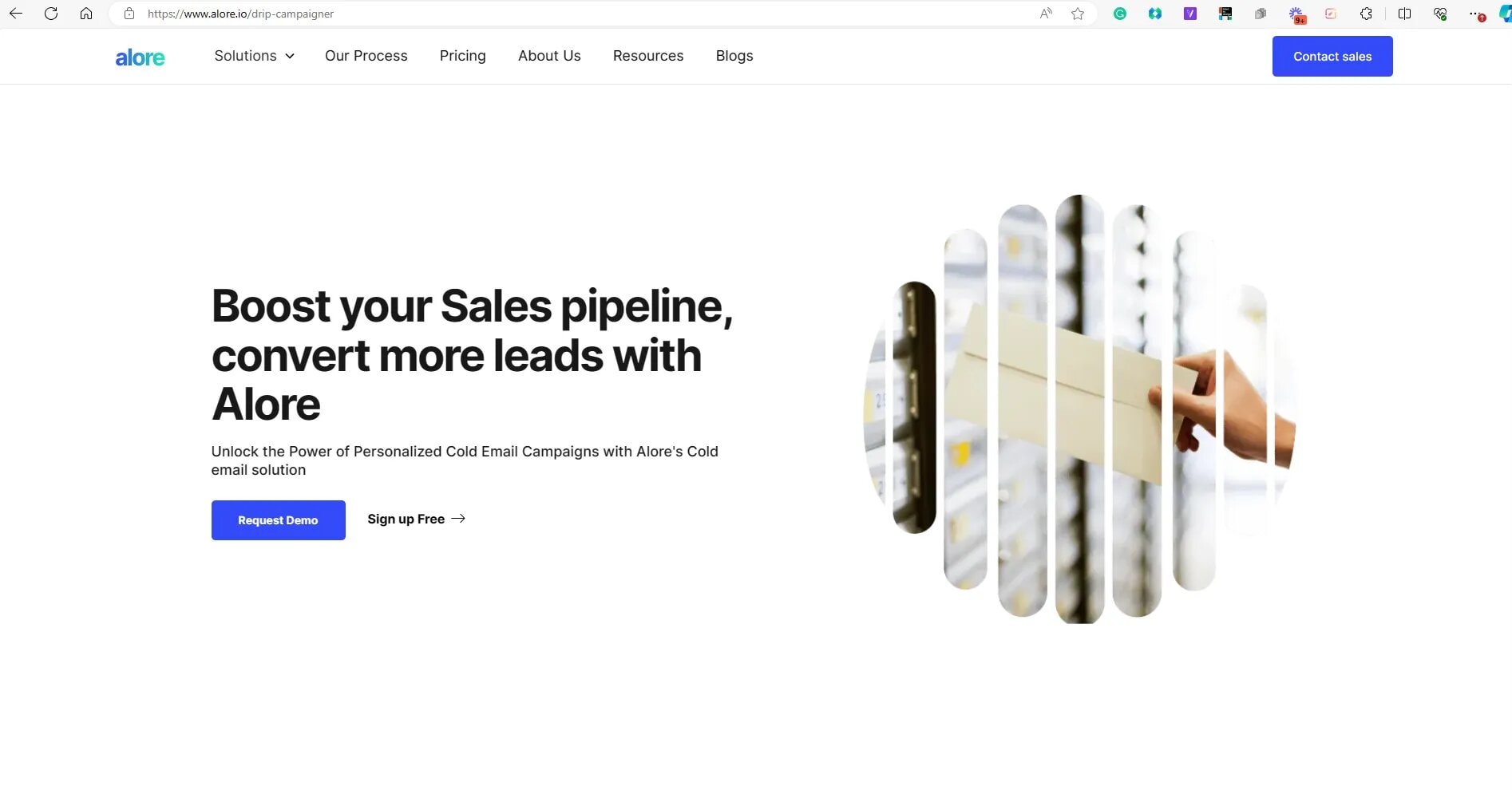
Task: Open browser Settings and more menu
Action: pos(1475,14)
